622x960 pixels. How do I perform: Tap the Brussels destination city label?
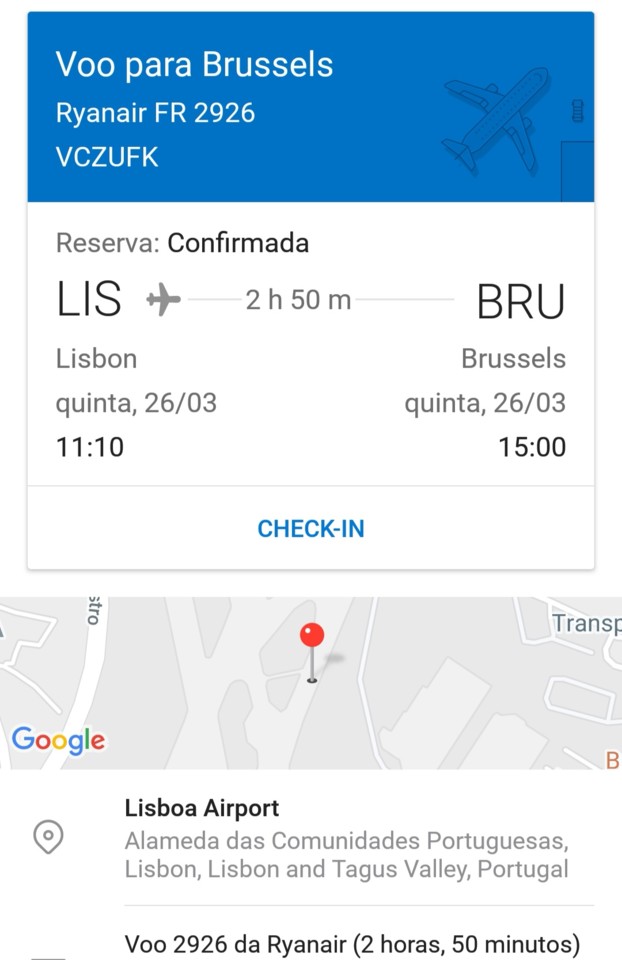point(513,359)
